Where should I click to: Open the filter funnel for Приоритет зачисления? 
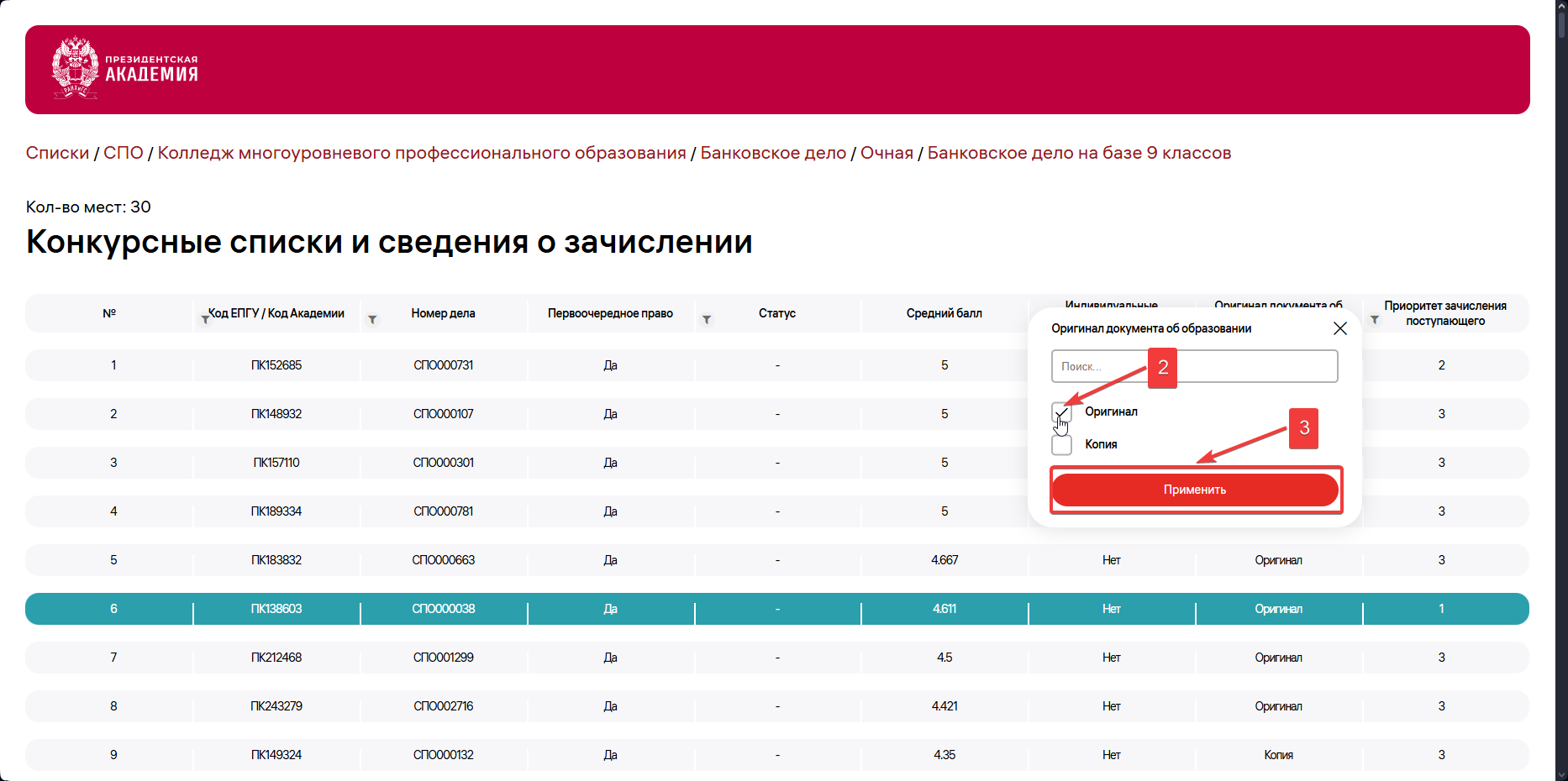pos(1376,319)
